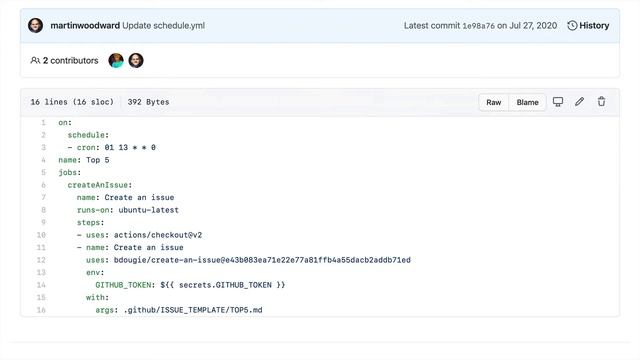The width and height of the screenshot is (640, 360).
Task: Click the 'jobs:' code line
Action: click(x=70, y=172)
